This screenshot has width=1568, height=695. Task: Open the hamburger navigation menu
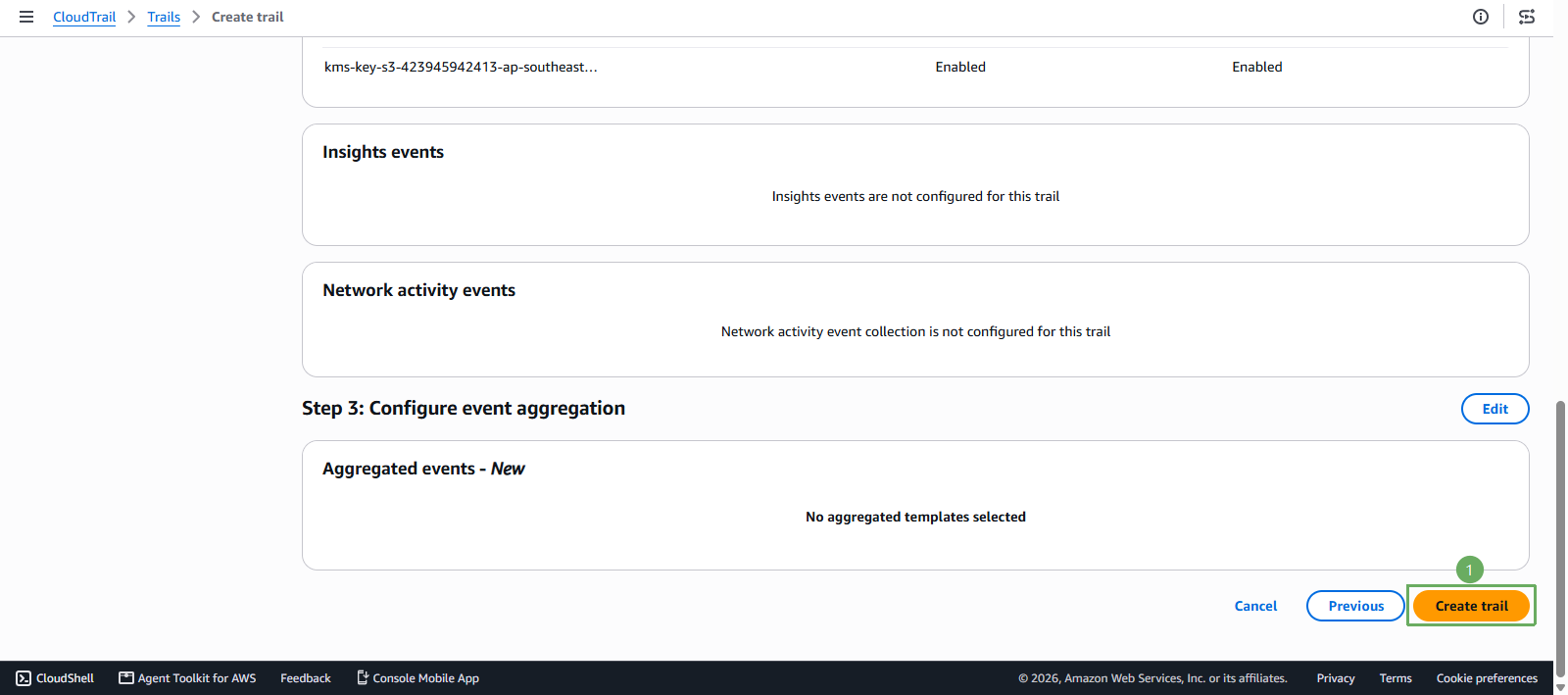coord(26,17)
